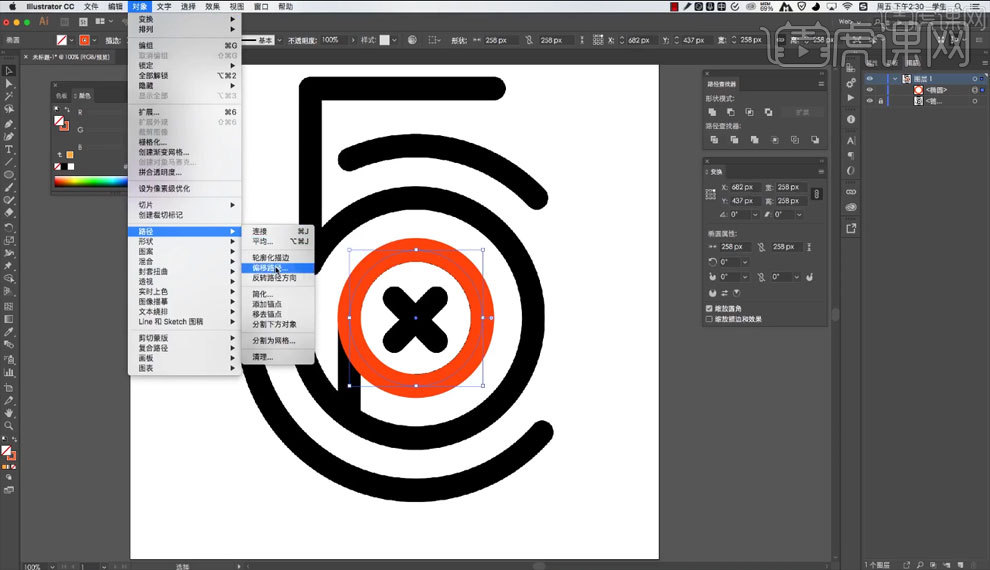990x570 pixels.
Task: Select the Rotate tool
Action: [x=9, y=227]
